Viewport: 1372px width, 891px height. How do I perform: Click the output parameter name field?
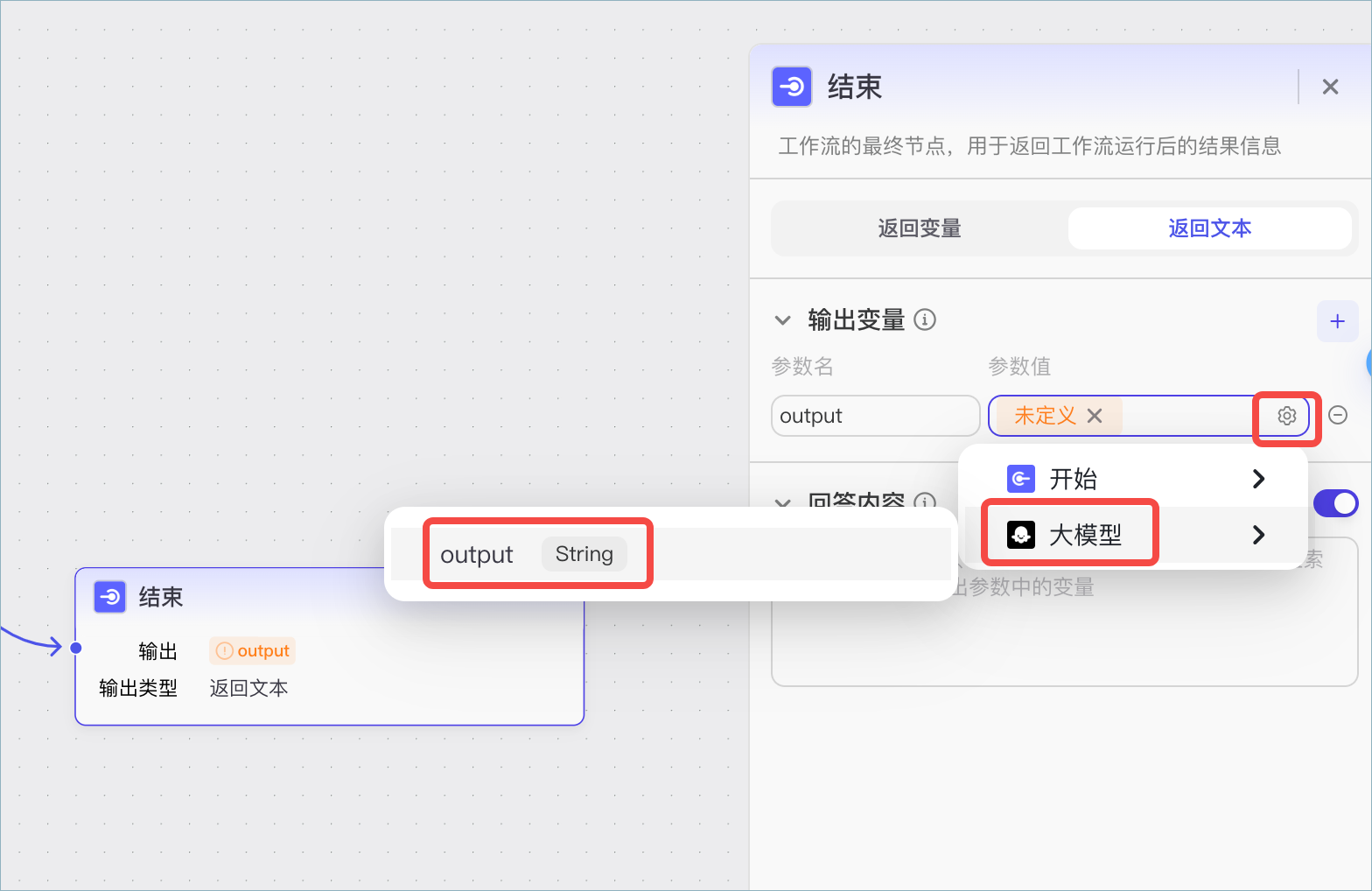coord(875,416)
